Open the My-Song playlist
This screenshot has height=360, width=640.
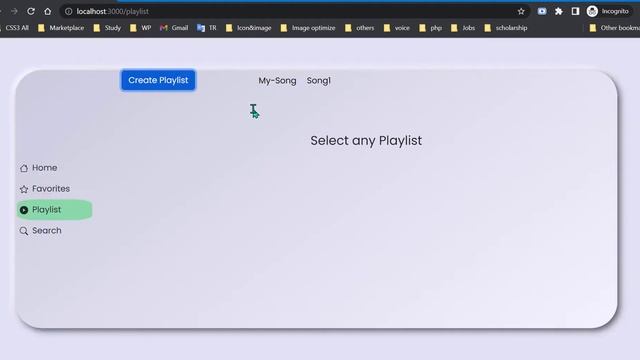tap(277, 81)
